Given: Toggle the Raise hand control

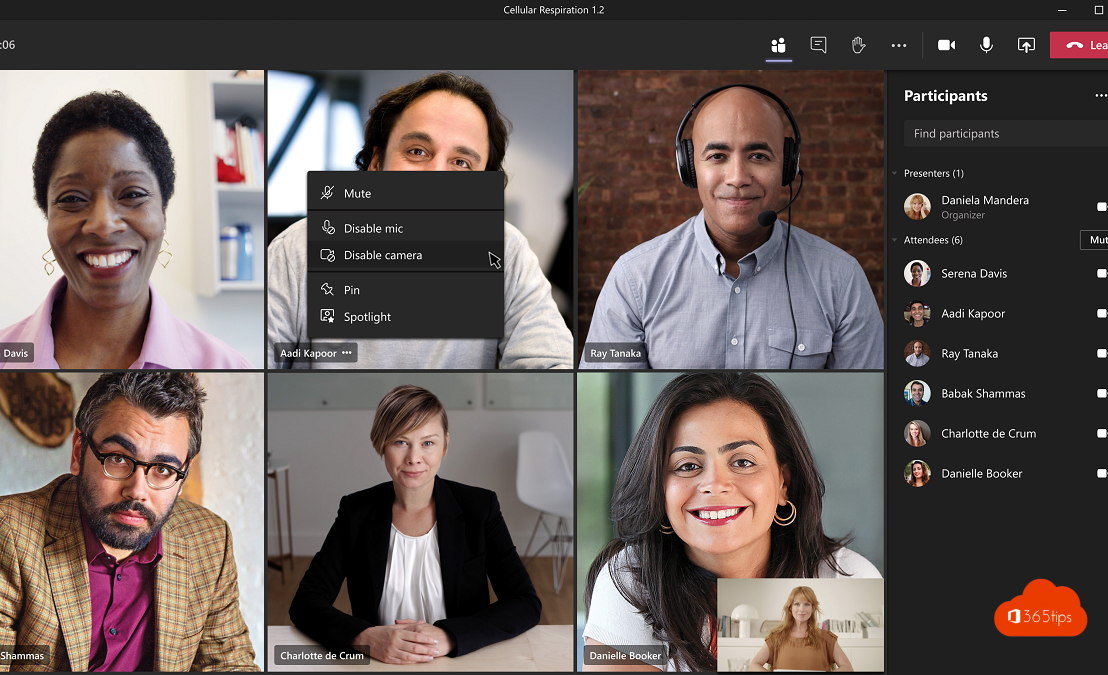Looking at the screenshot, I should coord(858,45).
